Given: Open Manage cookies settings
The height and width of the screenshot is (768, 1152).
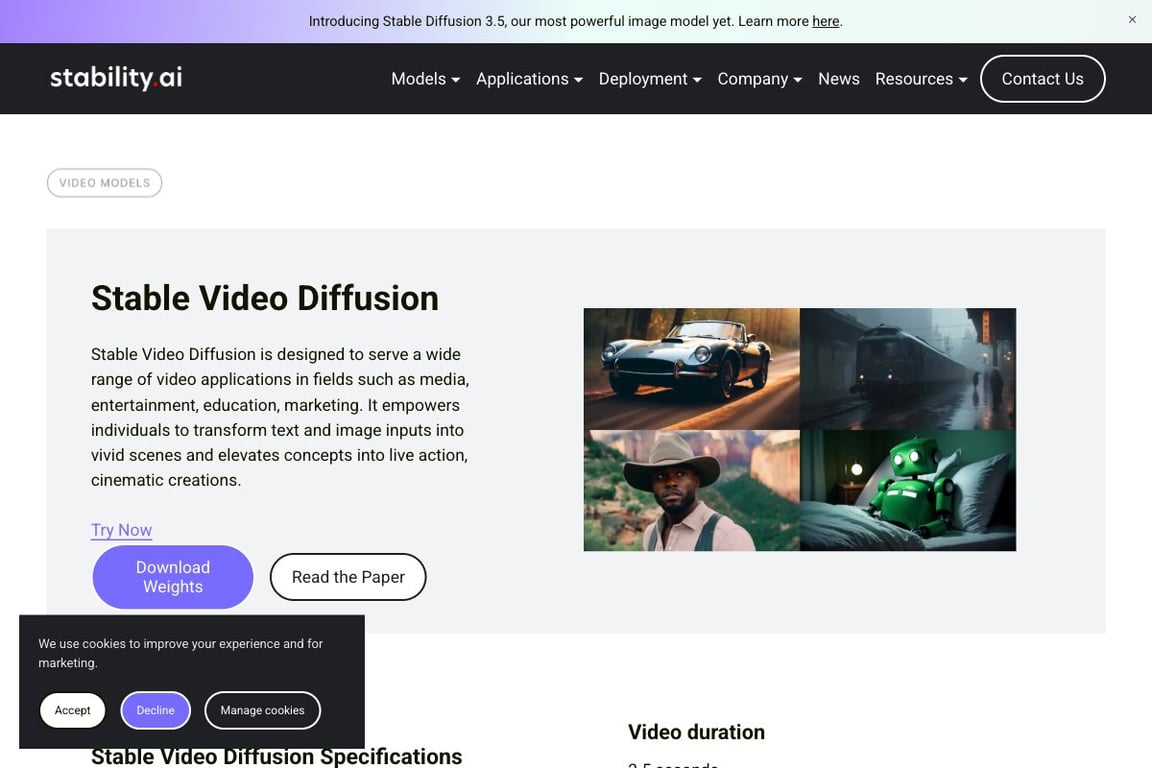Looking at the screenshot, I should (262, 710).
